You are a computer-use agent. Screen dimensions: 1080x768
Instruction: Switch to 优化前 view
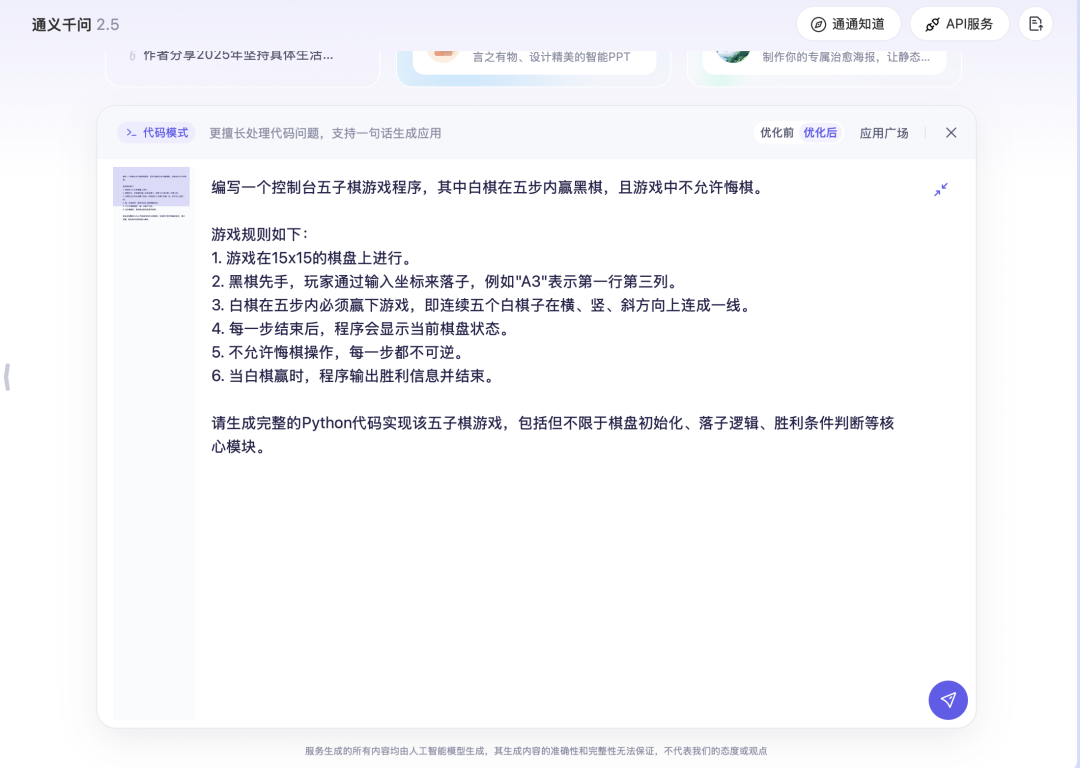click(777, 132)
